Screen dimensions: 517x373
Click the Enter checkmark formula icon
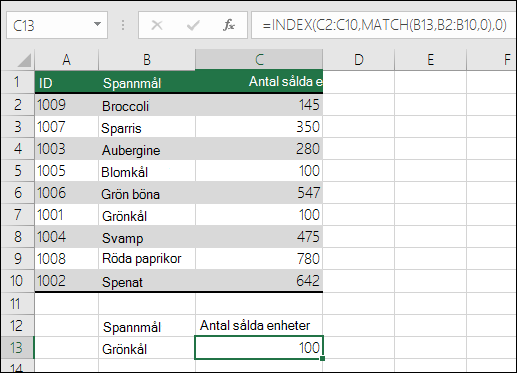coord(193,25)
